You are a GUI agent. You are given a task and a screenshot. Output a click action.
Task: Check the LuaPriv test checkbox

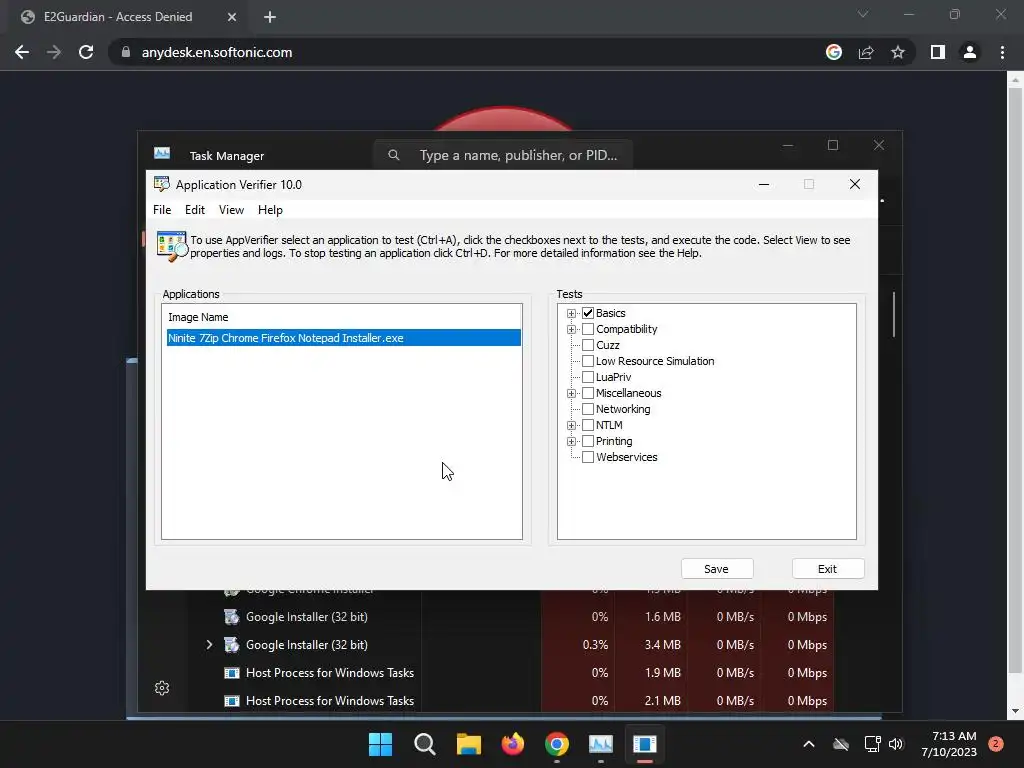pos(588,377)
